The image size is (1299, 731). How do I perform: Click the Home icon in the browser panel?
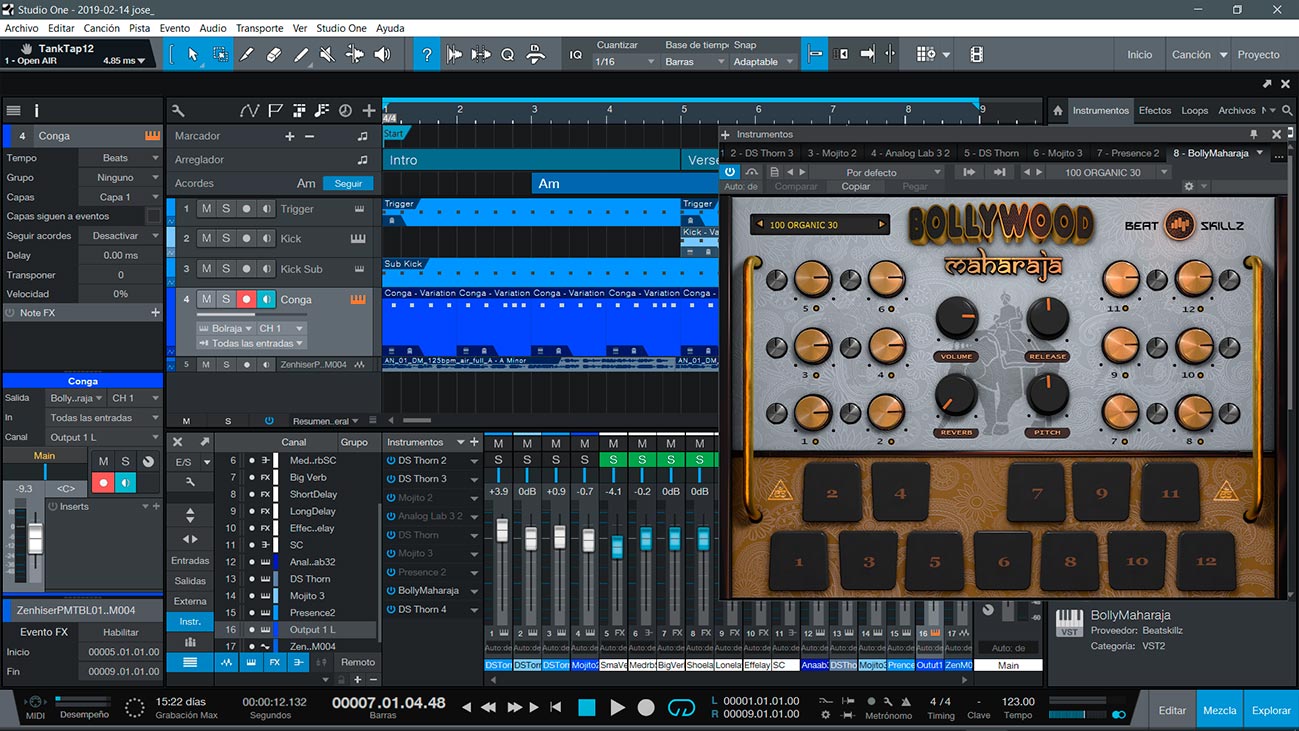tap(1058, 111)
